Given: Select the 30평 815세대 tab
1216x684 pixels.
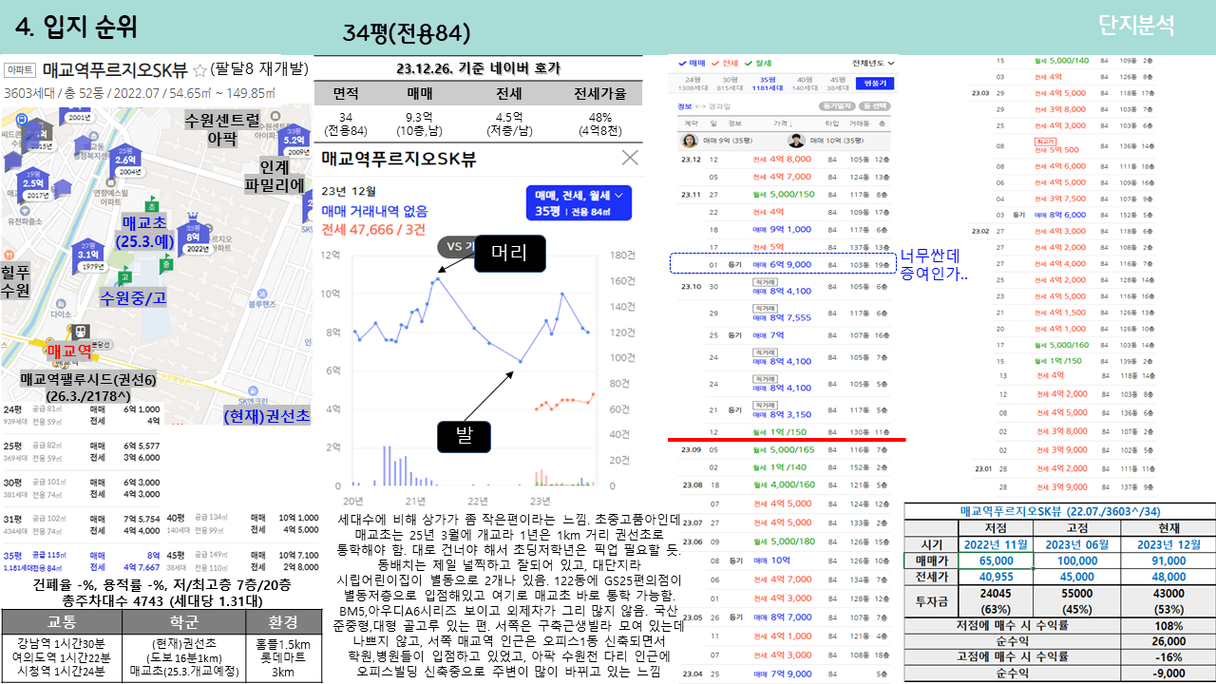Looking at the screenshot, I should tap(730, 83).
